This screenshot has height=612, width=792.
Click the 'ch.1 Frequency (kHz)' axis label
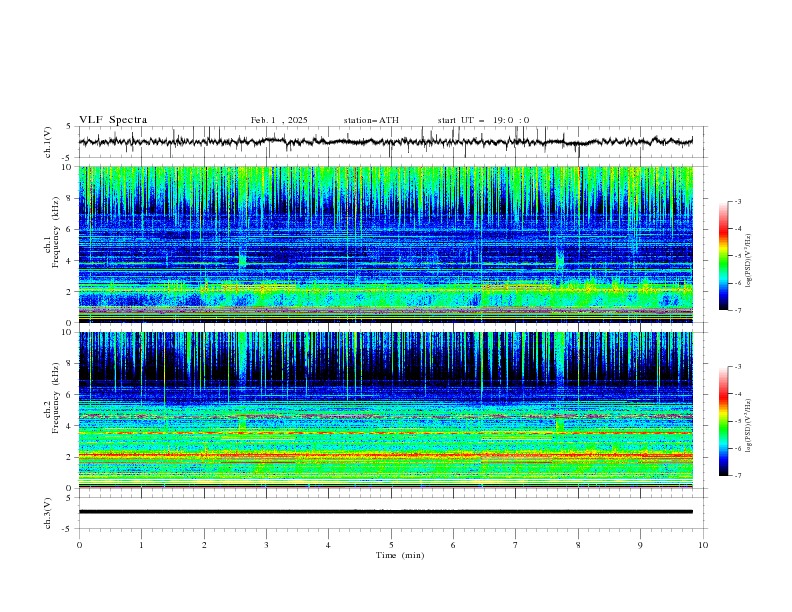pos(52,231)
